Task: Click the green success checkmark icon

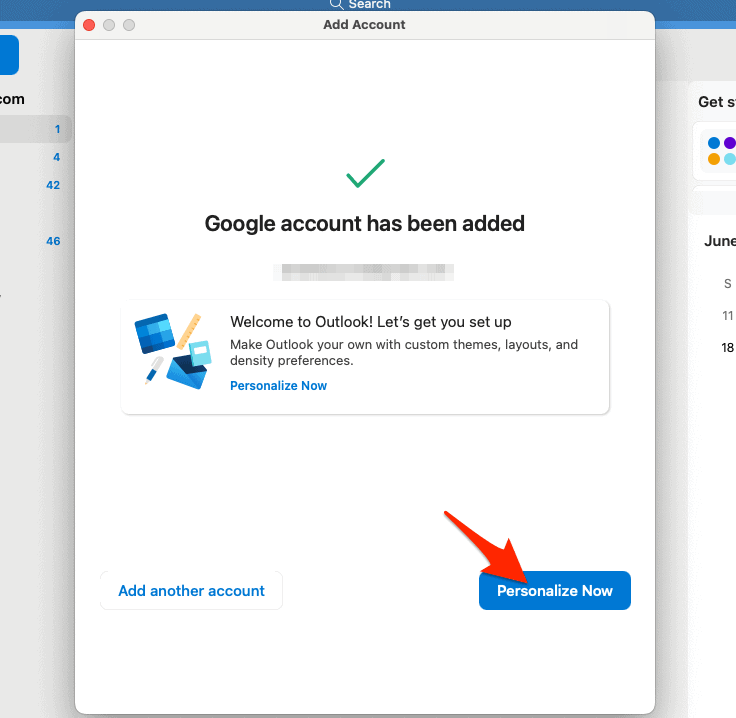Action: 365,174
